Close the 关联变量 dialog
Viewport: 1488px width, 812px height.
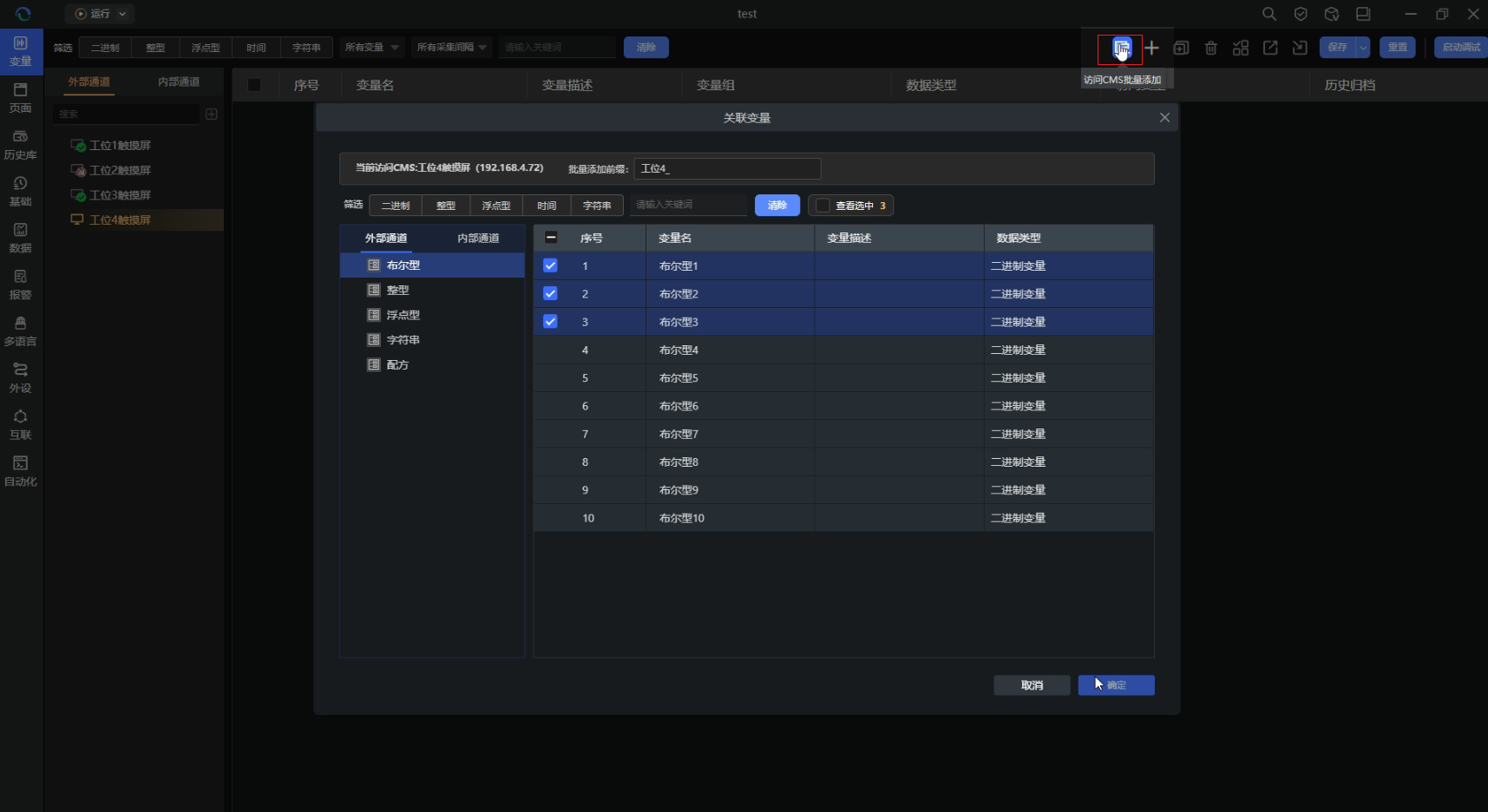coord(1164,118)
